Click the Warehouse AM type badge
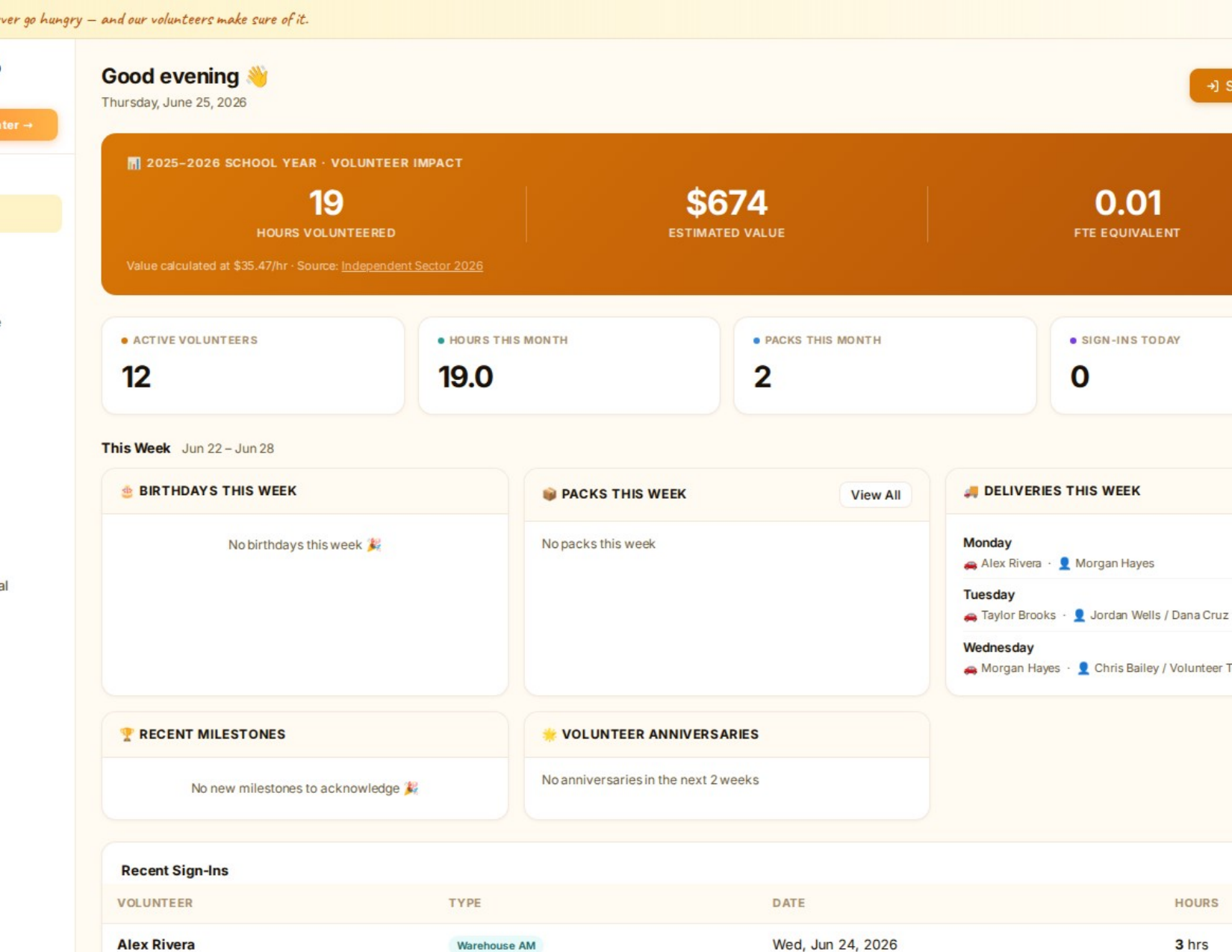 496,945
